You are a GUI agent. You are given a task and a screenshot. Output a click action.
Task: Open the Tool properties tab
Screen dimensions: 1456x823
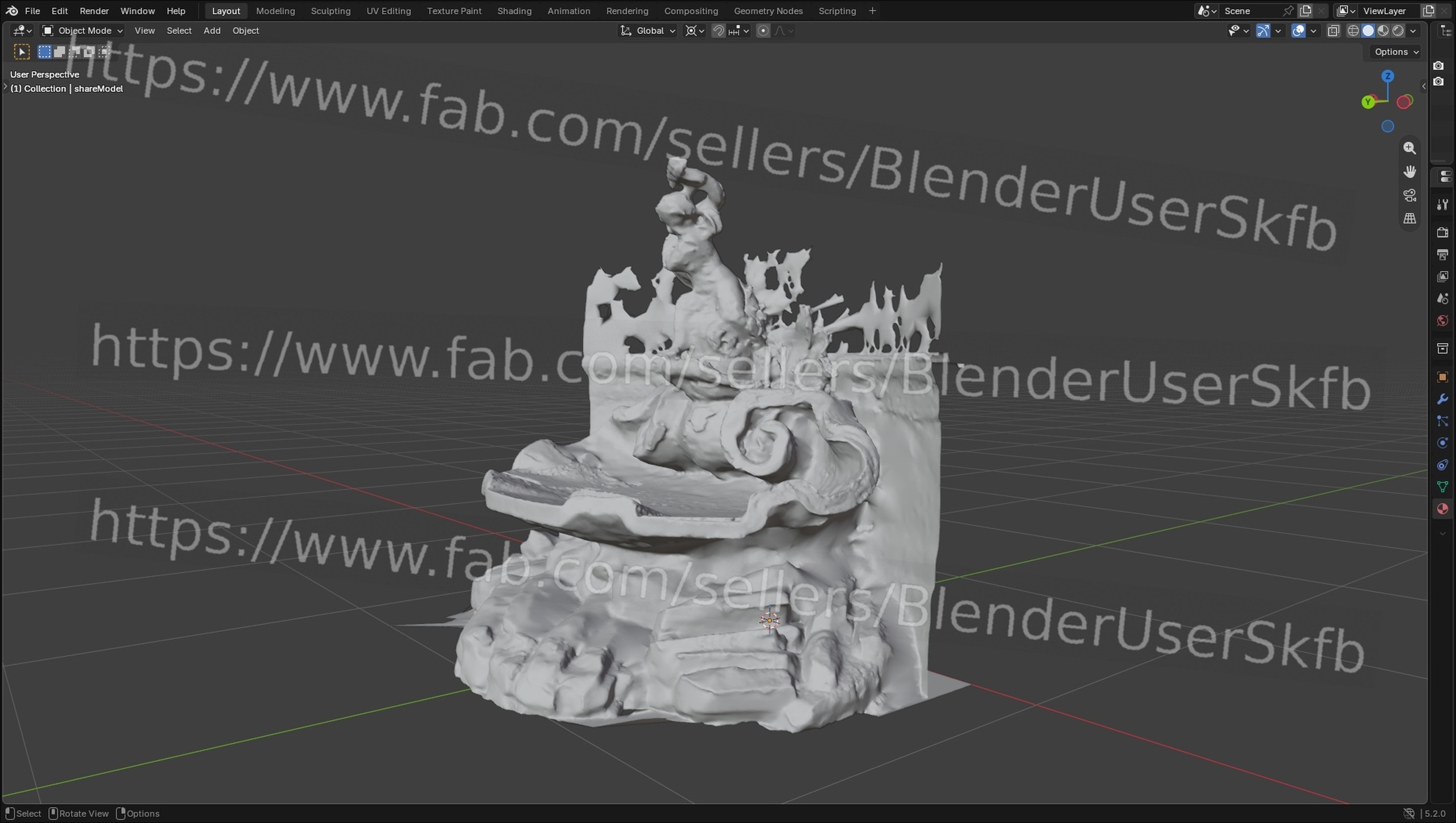click(1442, 205)
